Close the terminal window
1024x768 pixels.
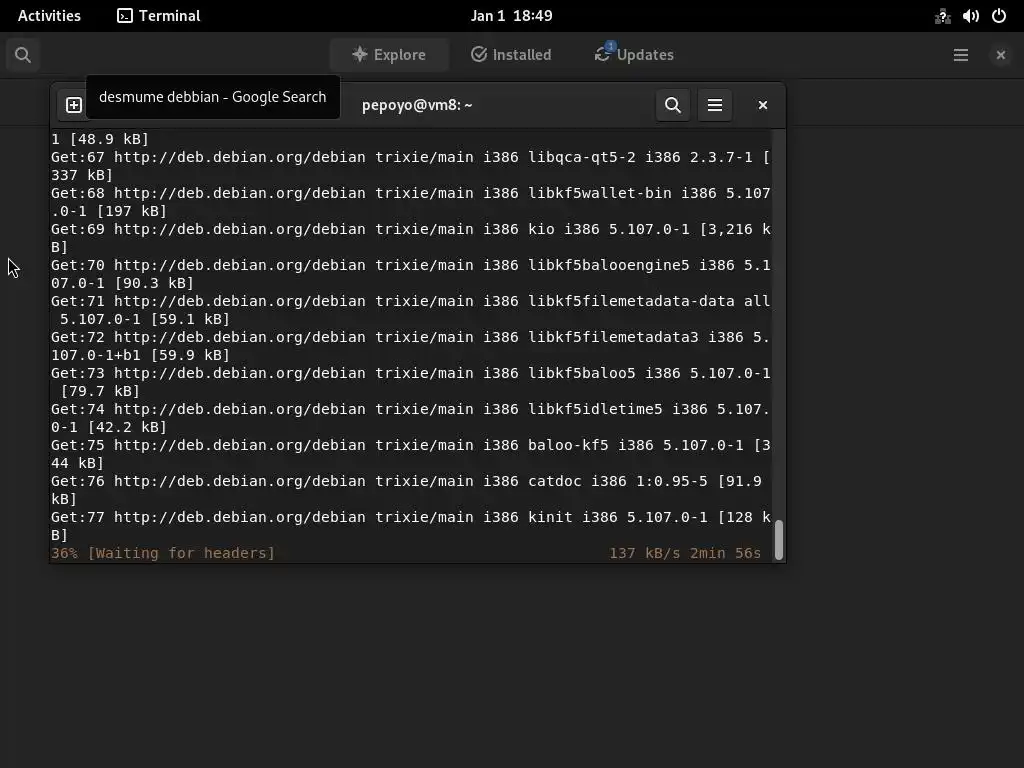click(x=762, y=105)
